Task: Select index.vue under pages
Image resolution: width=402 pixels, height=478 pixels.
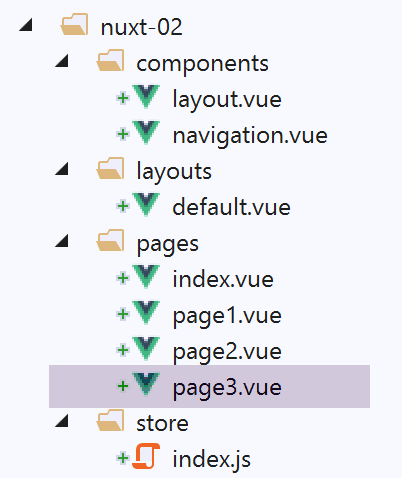Action: click(223, 279)
